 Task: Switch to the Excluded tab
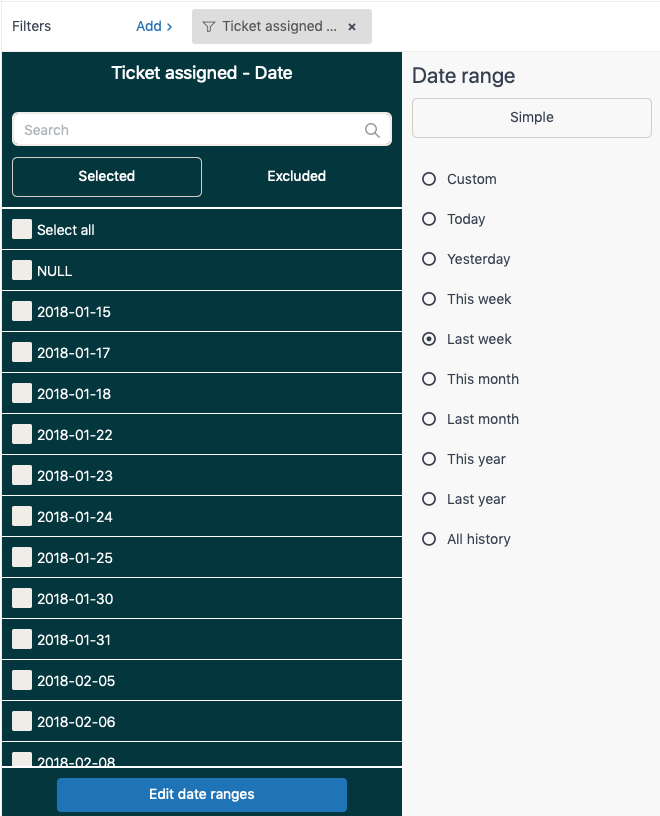[x=297, y=176]
